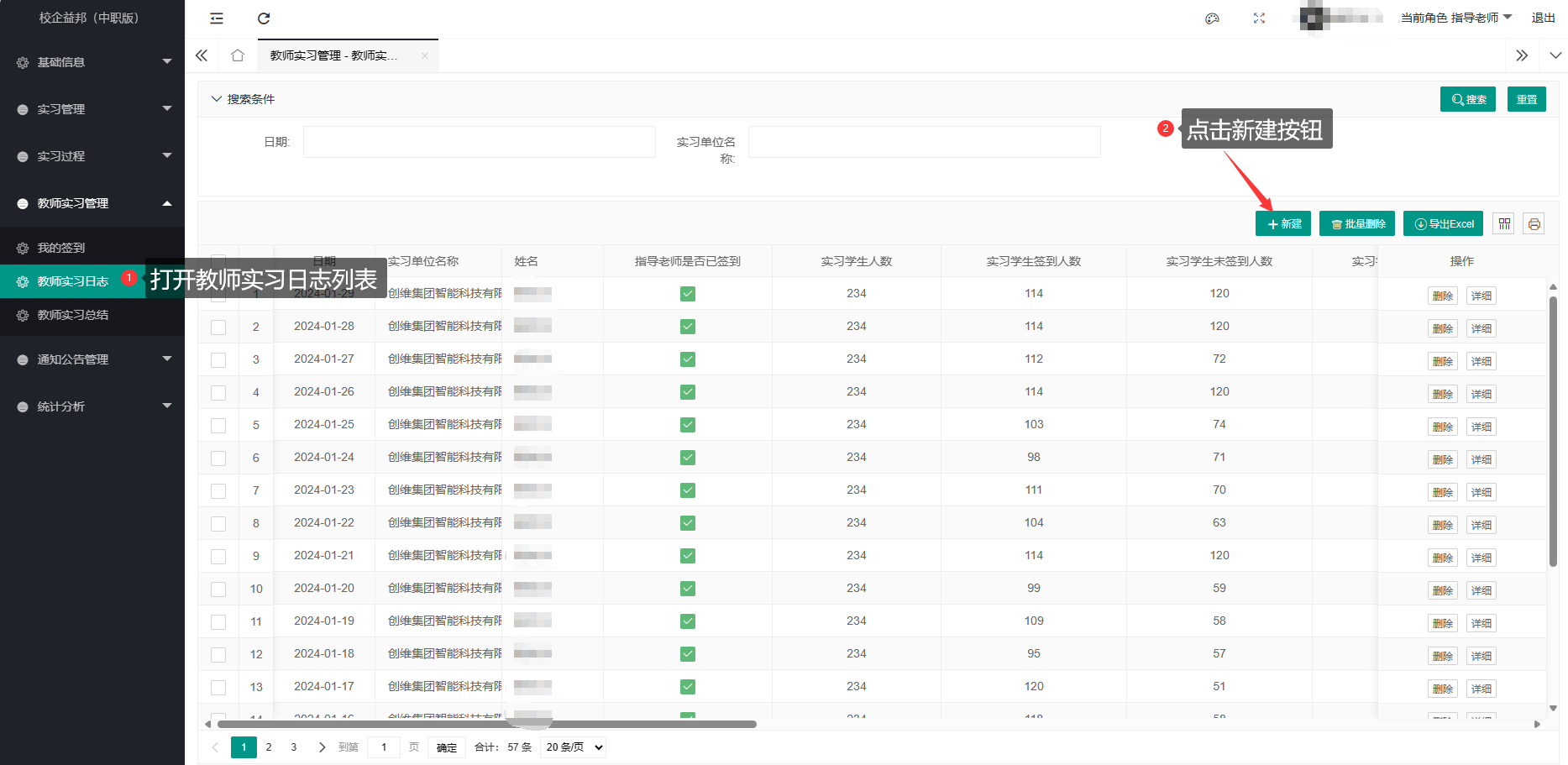
Task: Open column filter grid icon
Action: (1504, 224)
